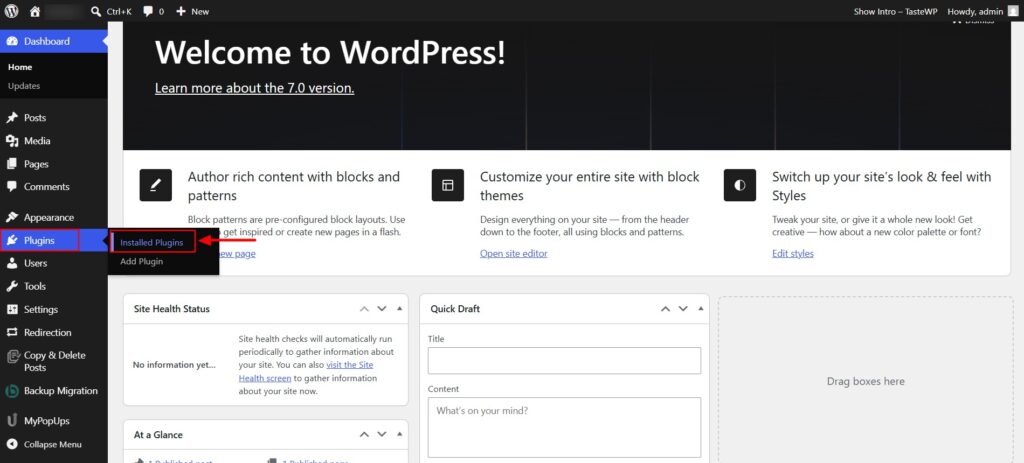
Task: Click the Backup Migration icon
Action: click(12, 391)
